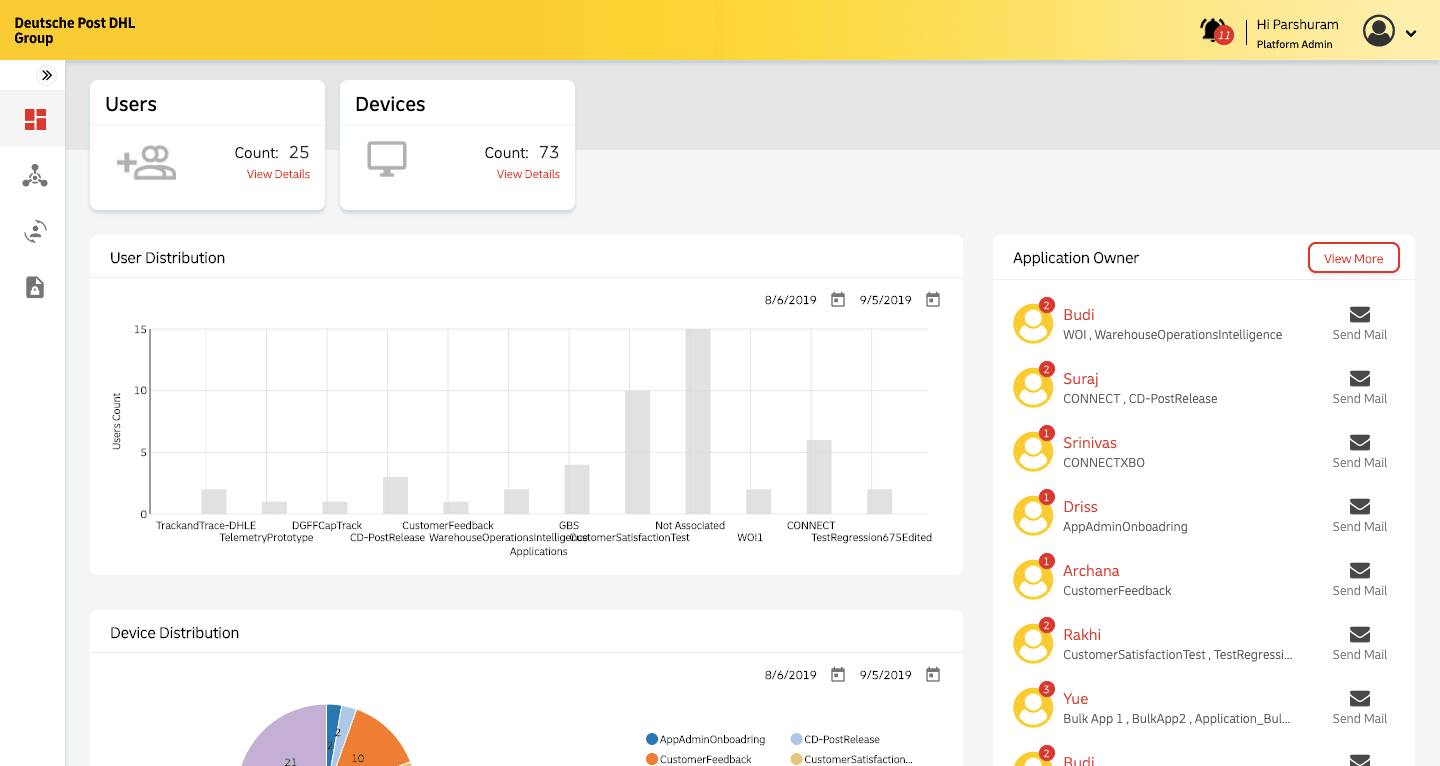1440x766 pixels.
Task: Open Archana application owner name
Action: [1091, 571]
